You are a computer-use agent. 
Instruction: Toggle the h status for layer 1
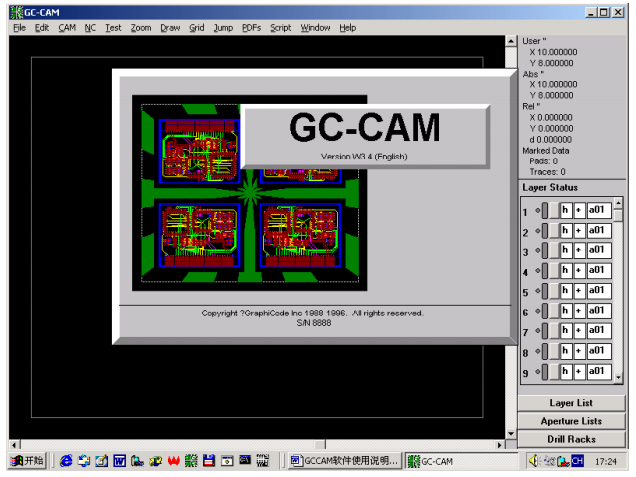click(x=565, y=210)
